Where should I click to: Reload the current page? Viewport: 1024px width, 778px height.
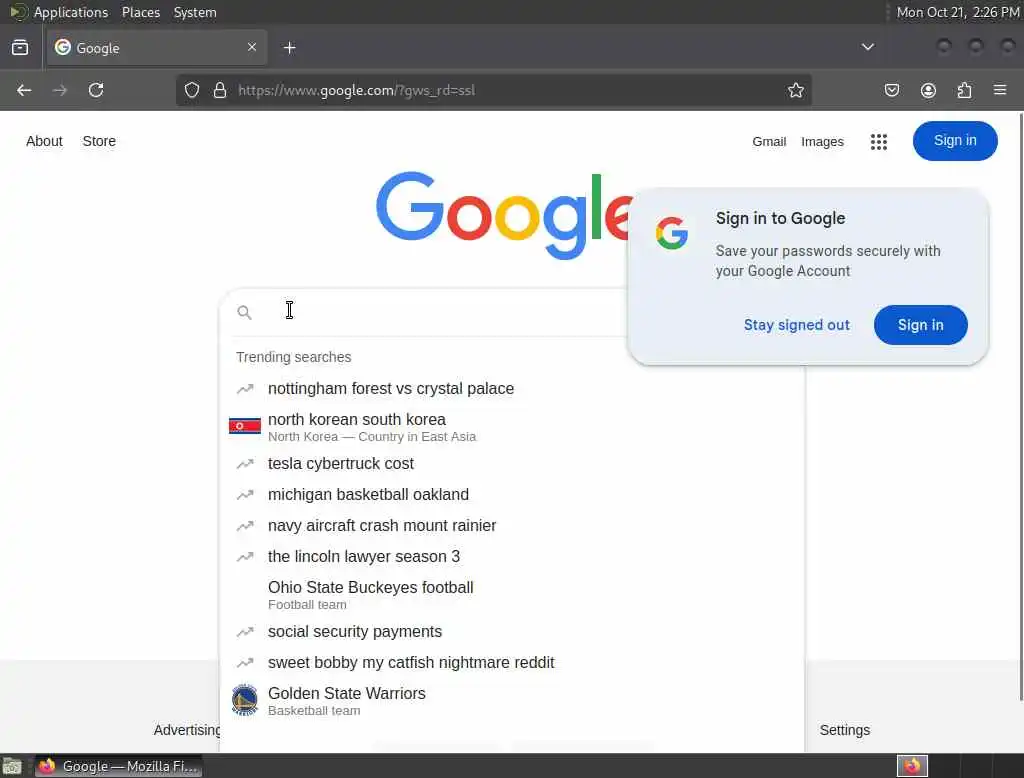(x=96, y=90)
